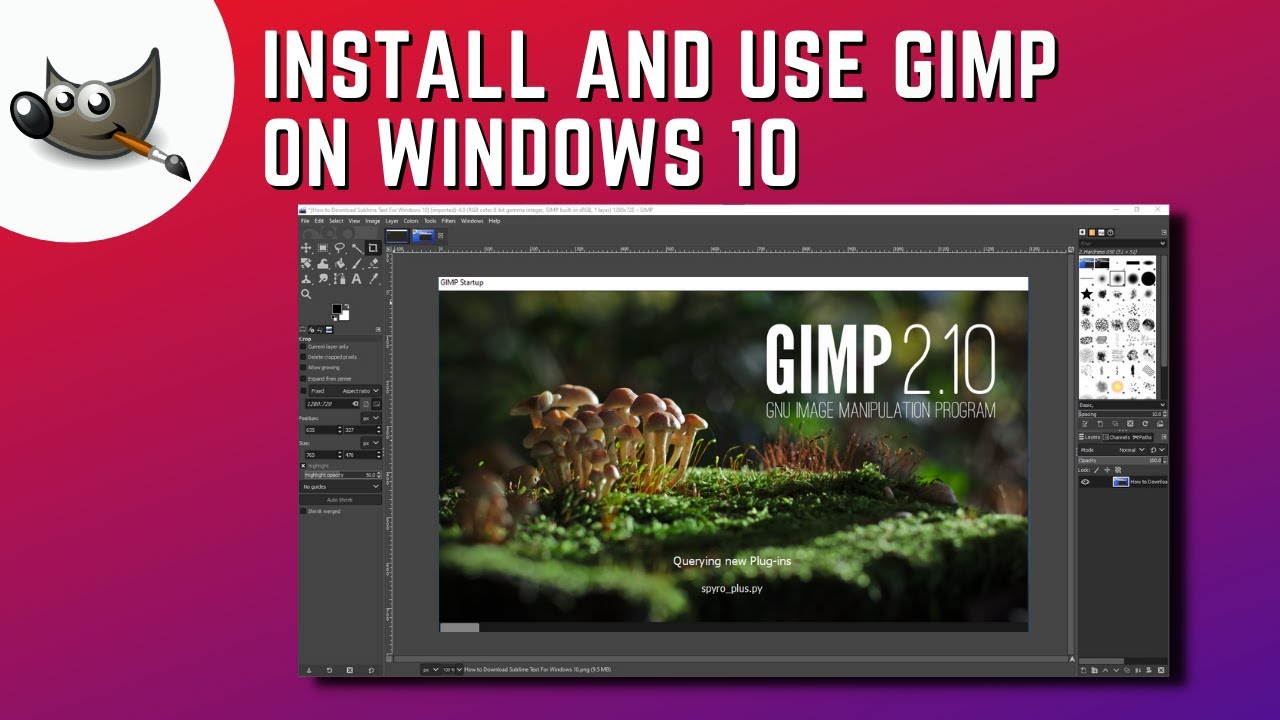
Task: Swap foreground and background colors
Action: click(347, 306)
